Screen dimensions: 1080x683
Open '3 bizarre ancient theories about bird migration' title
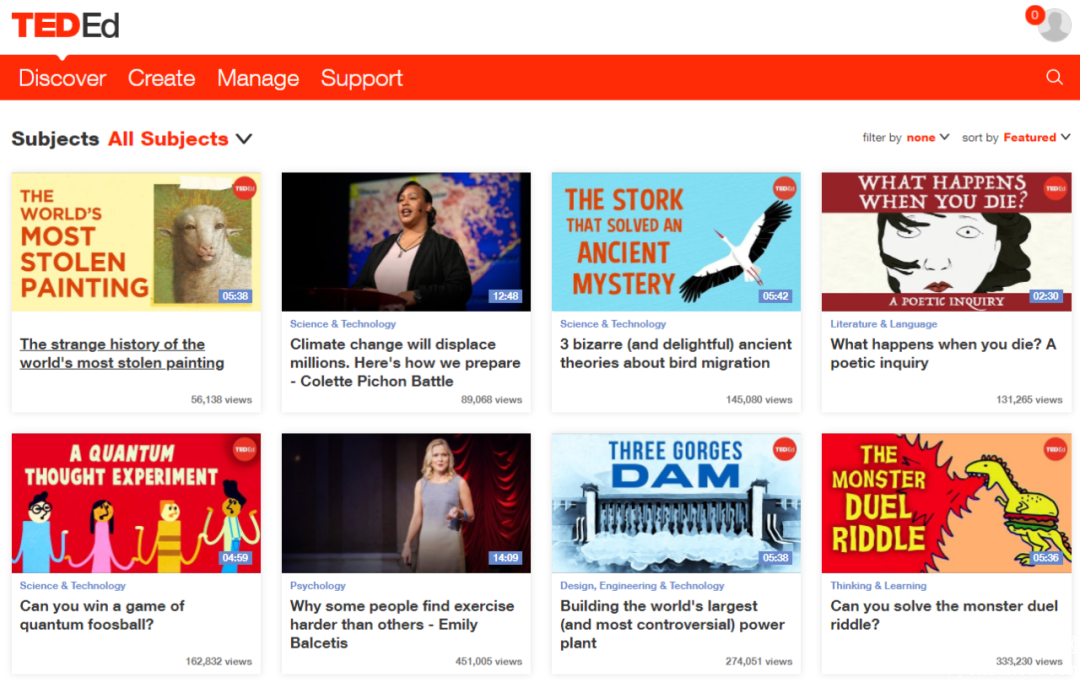pyautogui.click(x=676, y=353)
